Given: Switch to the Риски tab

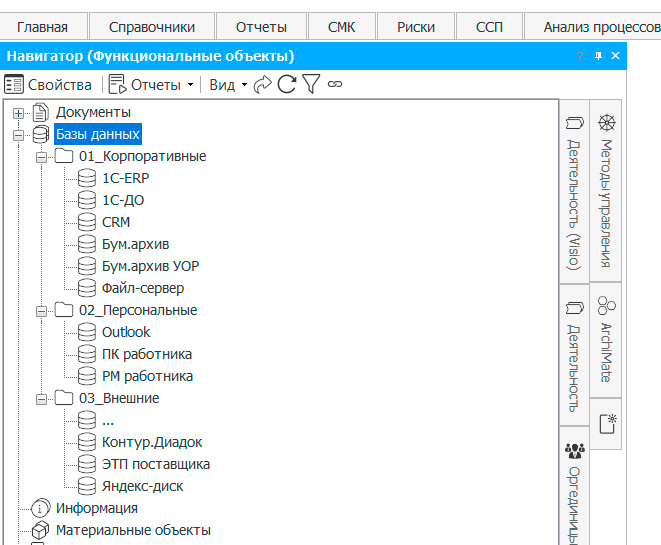Looking at the screenshot, I should 415,27.
